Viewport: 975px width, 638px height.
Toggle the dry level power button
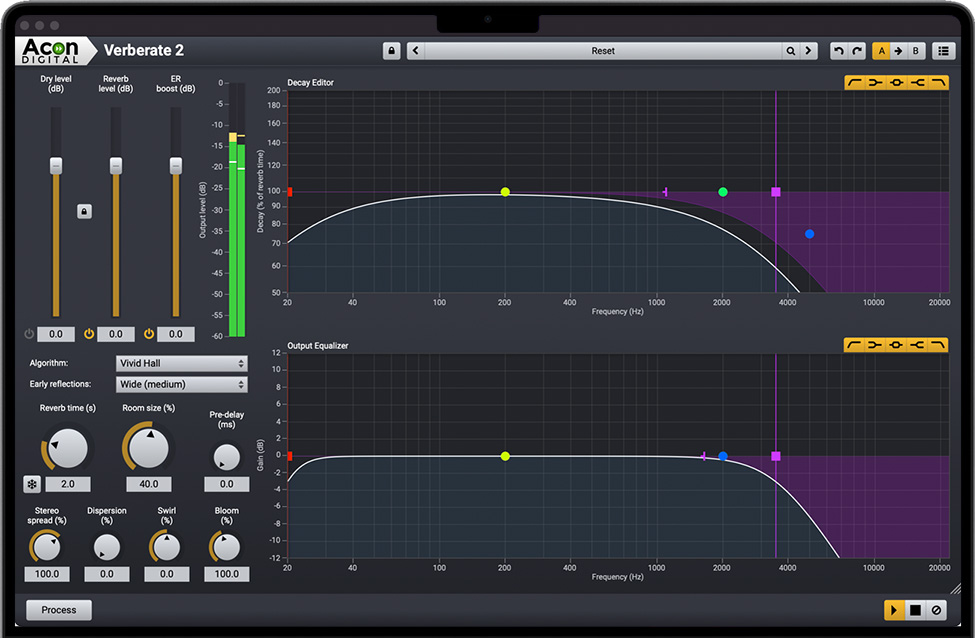pyautogui.click(x=29, y=334)
